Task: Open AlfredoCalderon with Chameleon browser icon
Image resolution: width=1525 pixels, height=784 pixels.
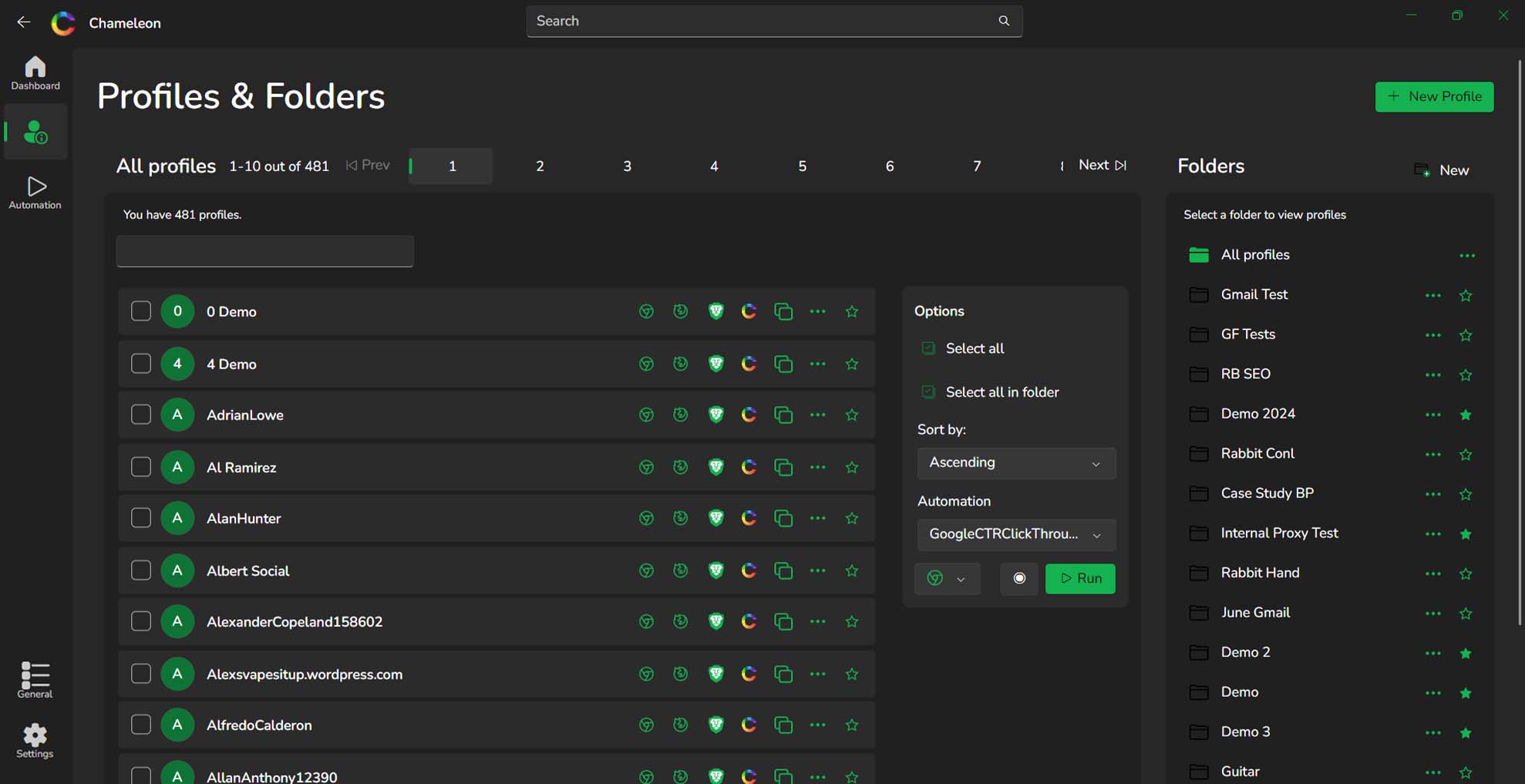Action: 749,725
